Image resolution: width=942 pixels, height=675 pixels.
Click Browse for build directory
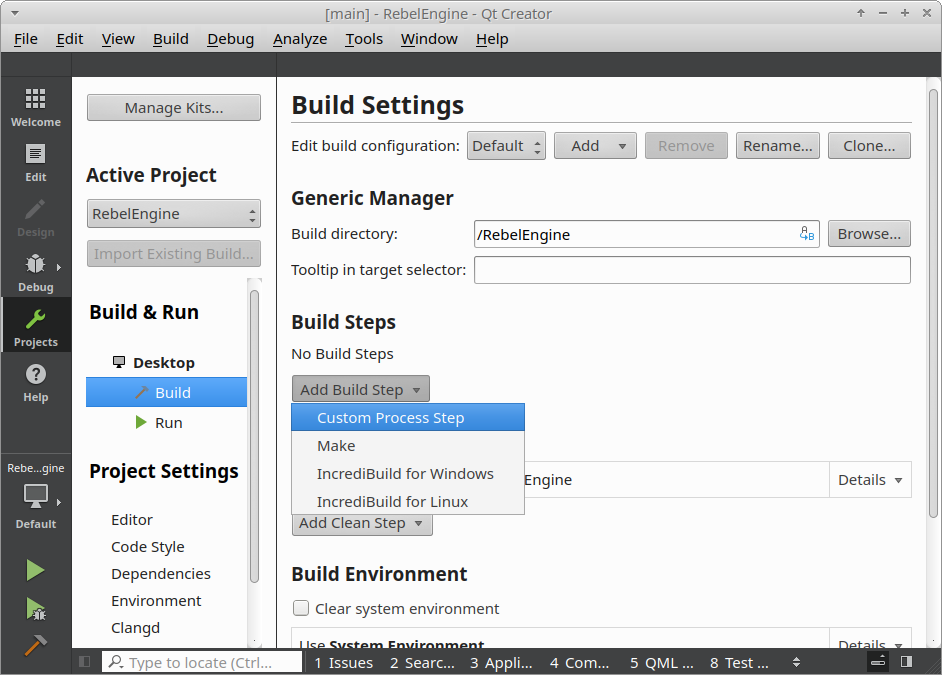tap(869, 234)
